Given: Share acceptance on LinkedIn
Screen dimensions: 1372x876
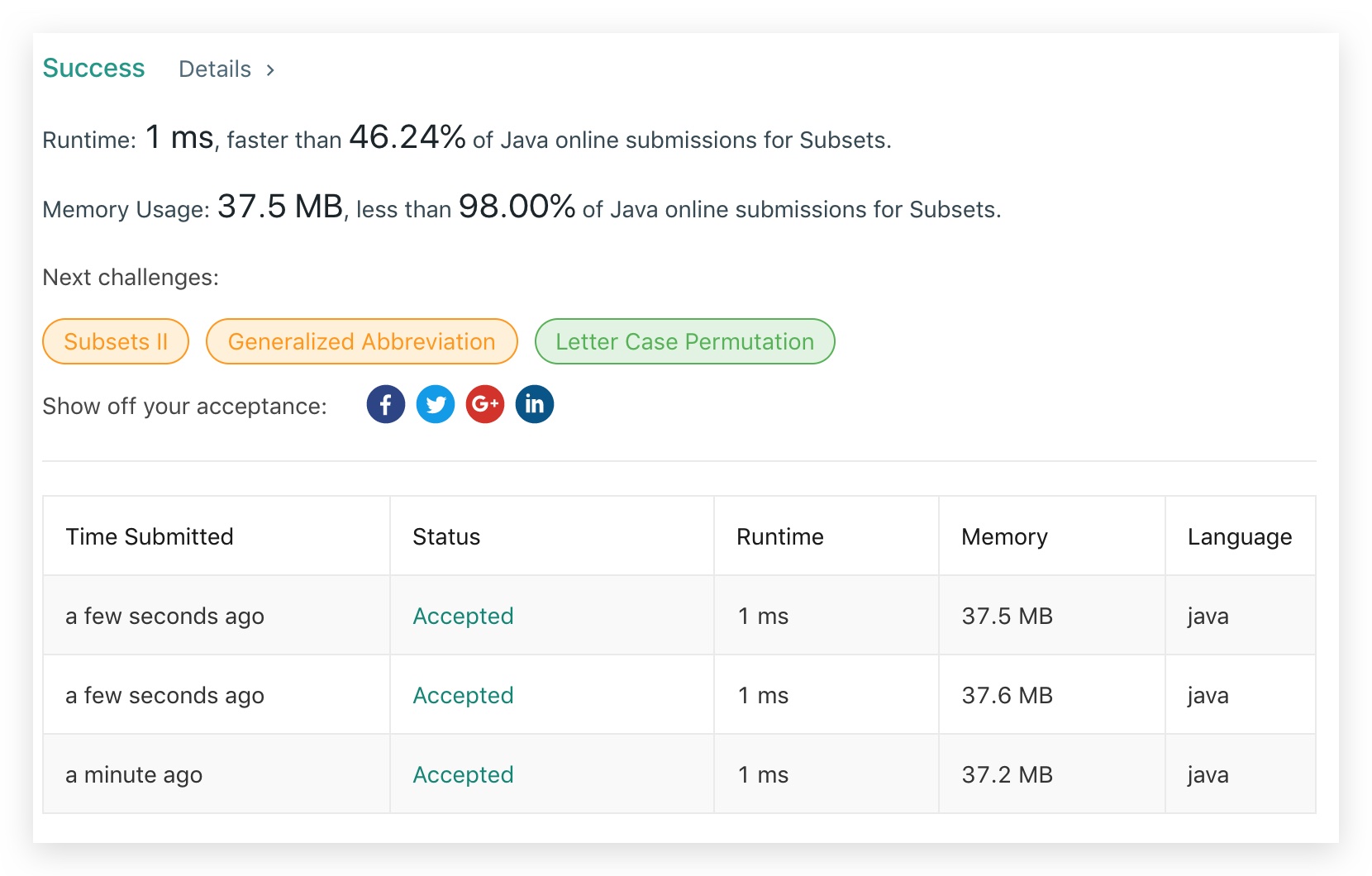Looking at the screenshot, I should coord(535,404).
